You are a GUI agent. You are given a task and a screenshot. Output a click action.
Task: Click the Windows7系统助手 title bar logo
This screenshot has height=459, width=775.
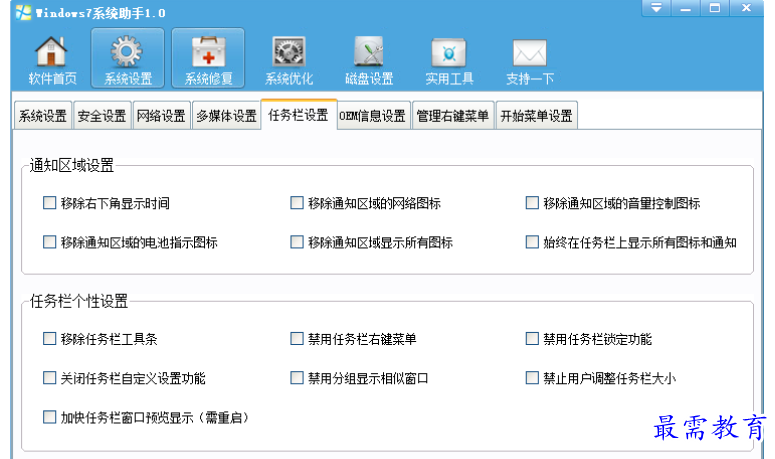click(x=23, y=12)
